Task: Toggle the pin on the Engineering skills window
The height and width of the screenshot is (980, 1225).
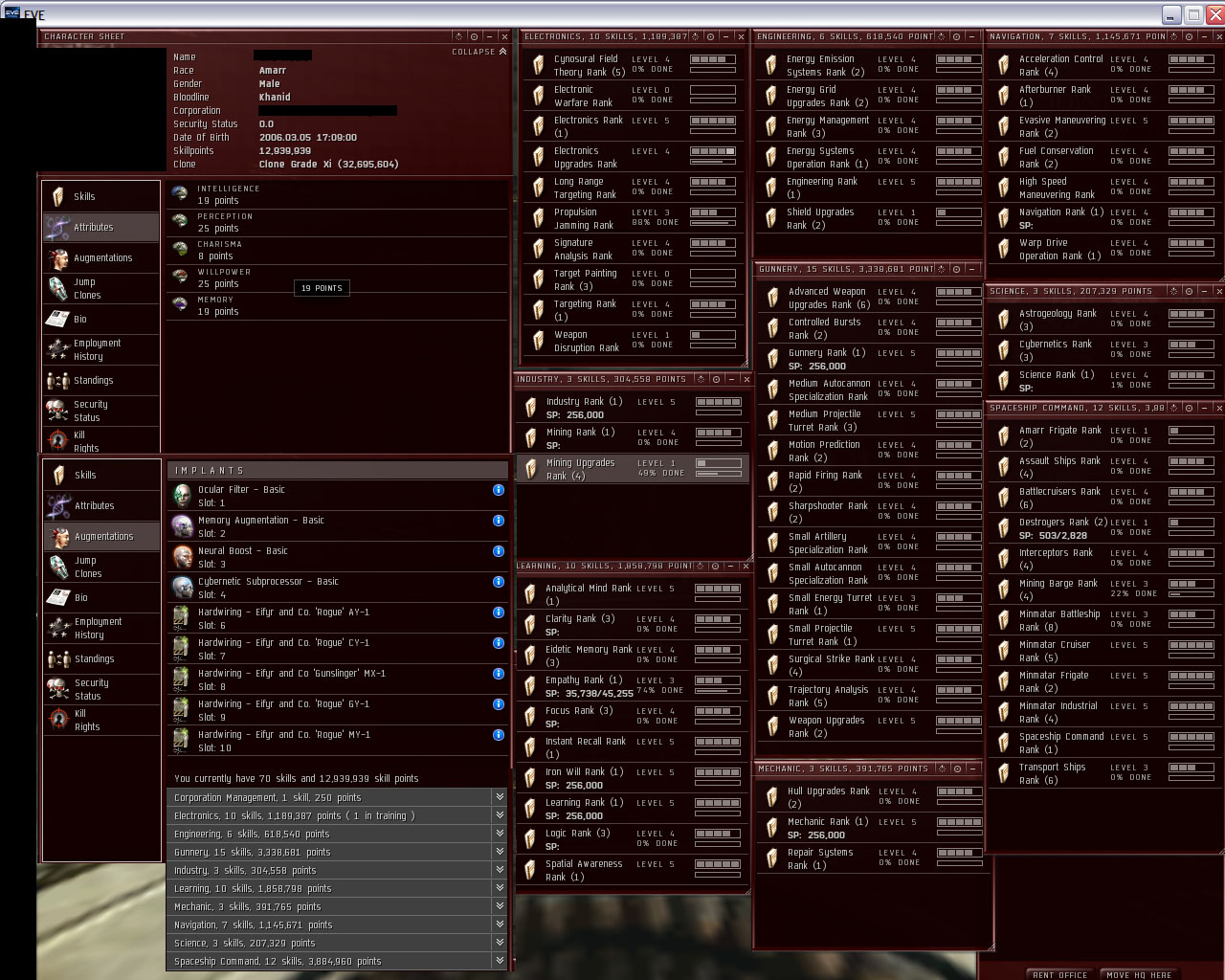Action: [x=956, y=36]
